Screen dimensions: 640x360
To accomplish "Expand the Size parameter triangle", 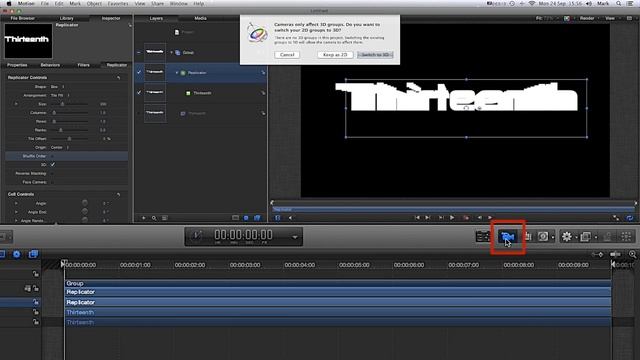I will point(16,104).
